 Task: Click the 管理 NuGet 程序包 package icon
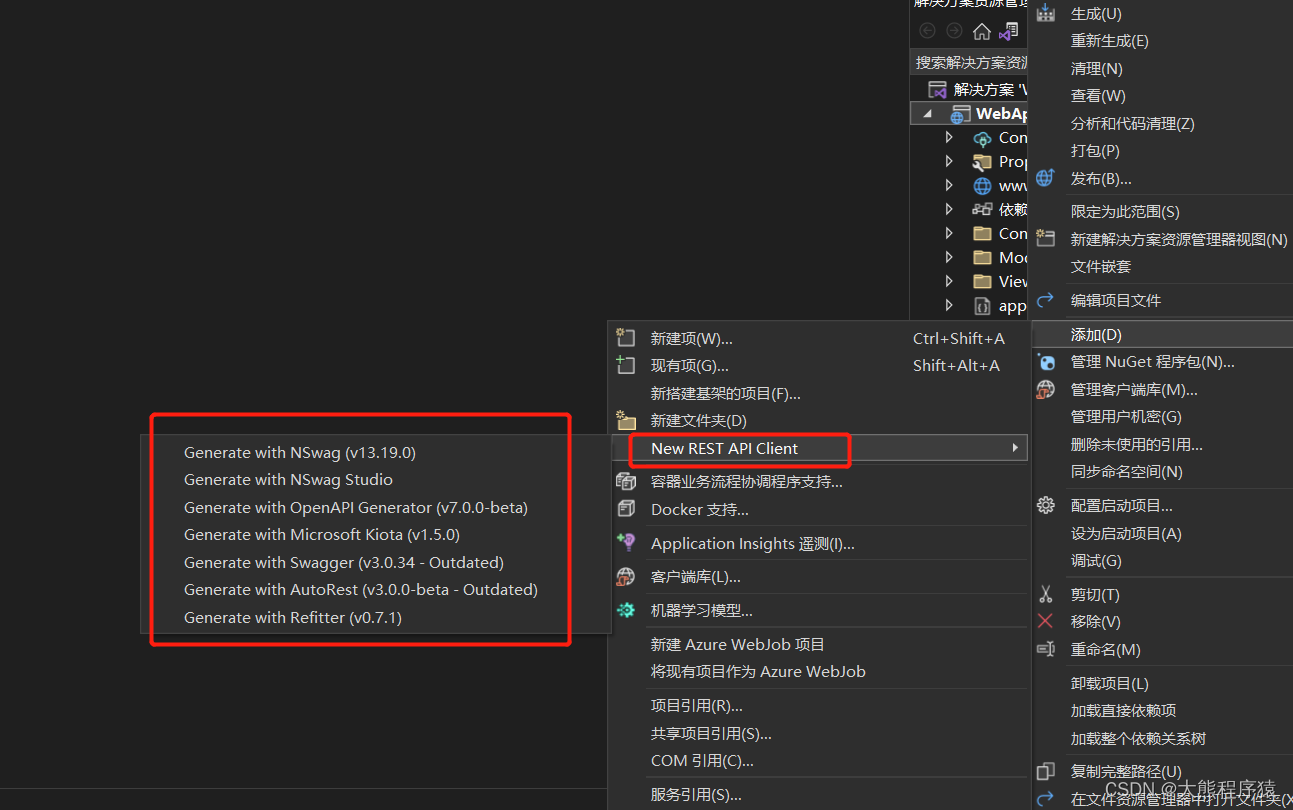(x=1046, y=361)
